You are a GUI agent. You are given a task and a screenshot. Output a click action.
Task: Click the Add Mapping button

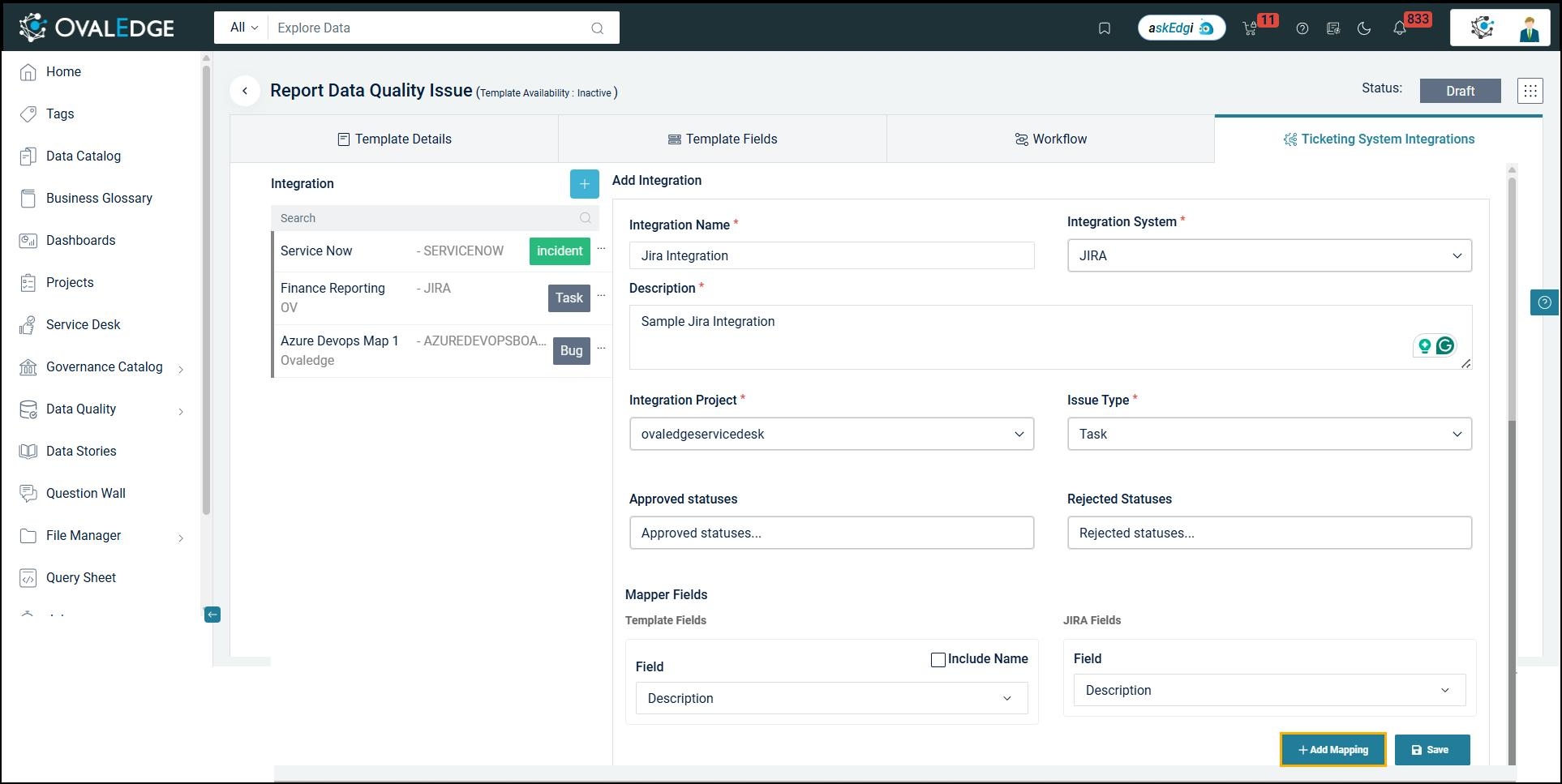[x=1332, y=750]
